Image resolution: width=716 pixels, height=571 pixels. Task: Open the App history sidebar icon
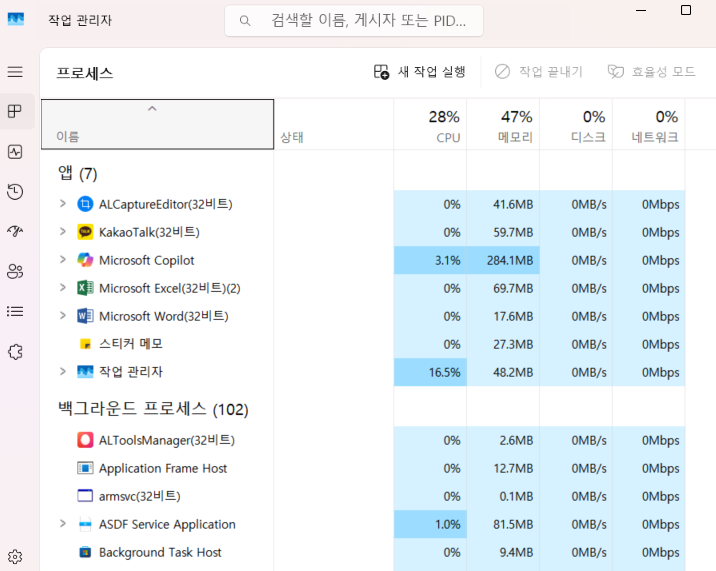[15, 191]
